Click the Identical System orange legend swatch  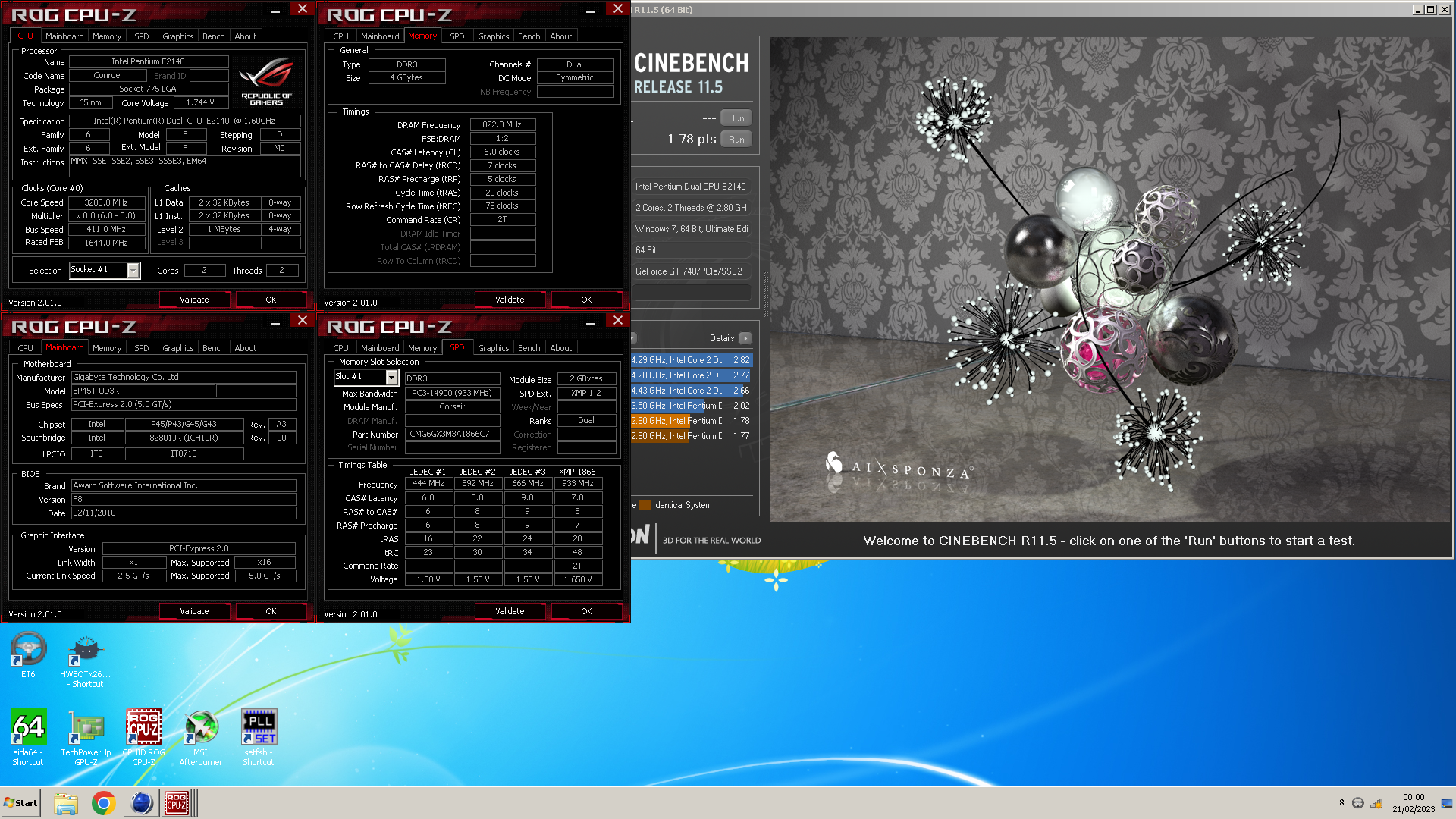645,505
